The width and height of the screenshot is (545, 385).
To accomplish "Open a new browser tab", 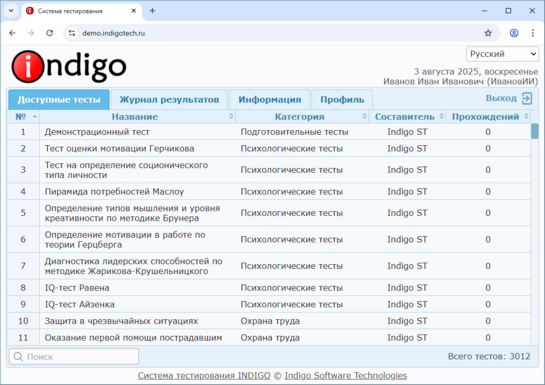I will [152, 11].
